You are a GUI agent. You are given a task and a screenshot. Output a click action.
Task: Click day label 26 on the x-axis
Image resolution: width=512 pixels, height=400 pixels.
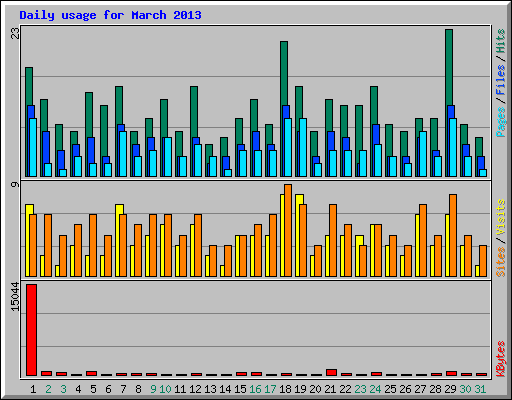click(x=405, y=389)
